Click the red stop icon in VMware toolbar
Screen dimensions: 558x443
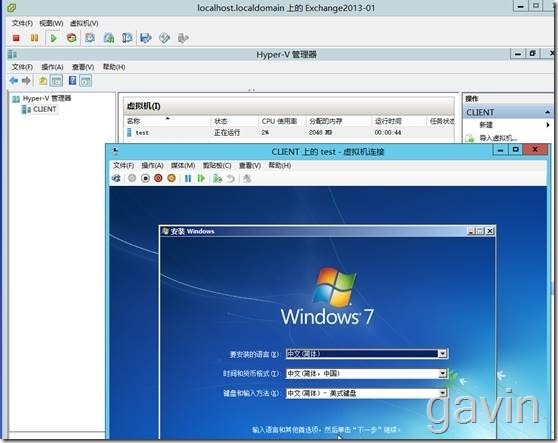[16, 38]
